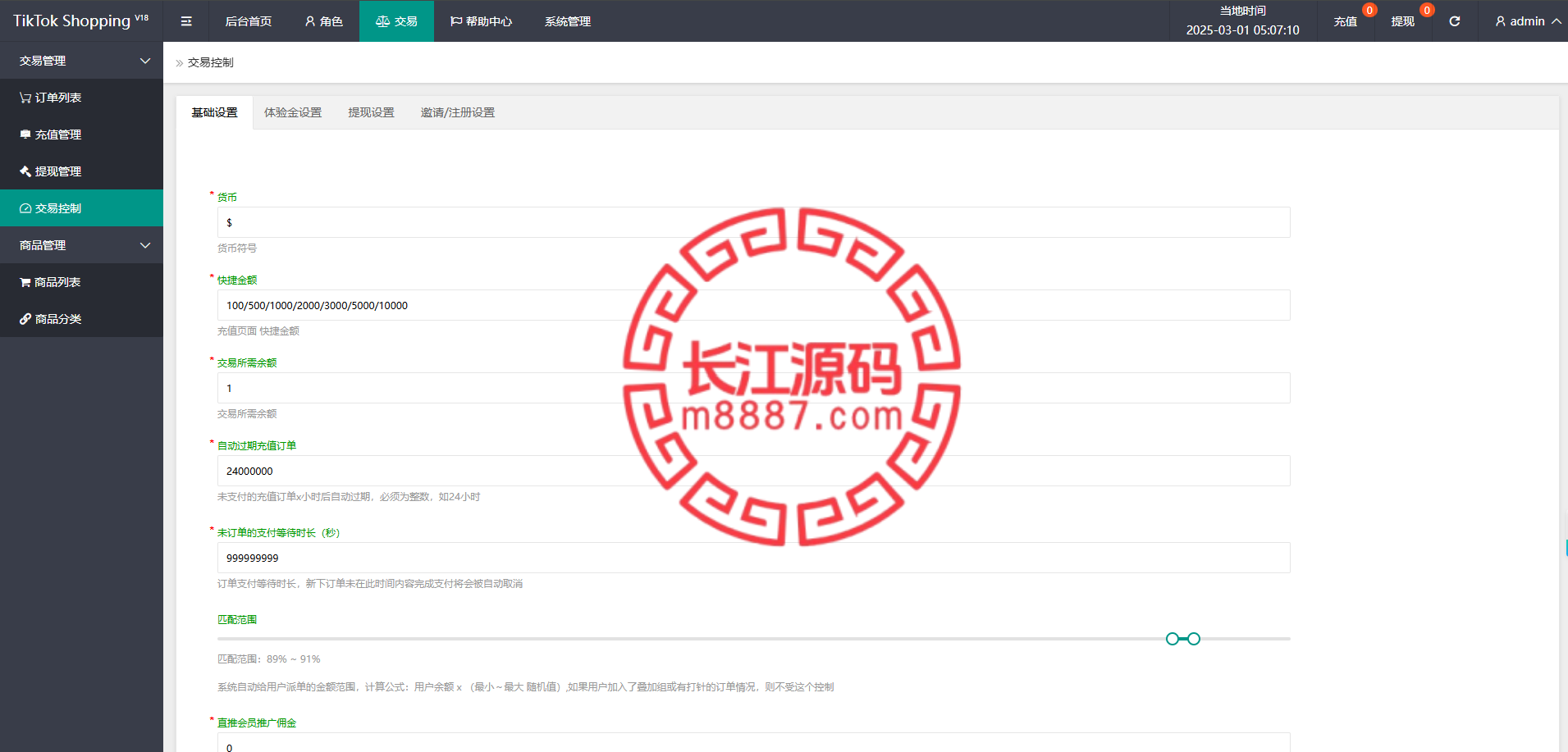Switch to the 体验金设置 tab
This screenshot has height=752, width=1568.
click(293, 112)
